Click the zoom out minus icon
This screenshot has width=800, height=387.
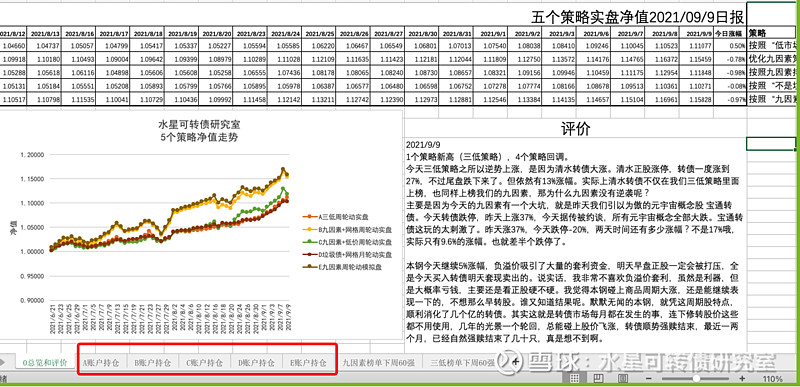(x=648, y=378)
